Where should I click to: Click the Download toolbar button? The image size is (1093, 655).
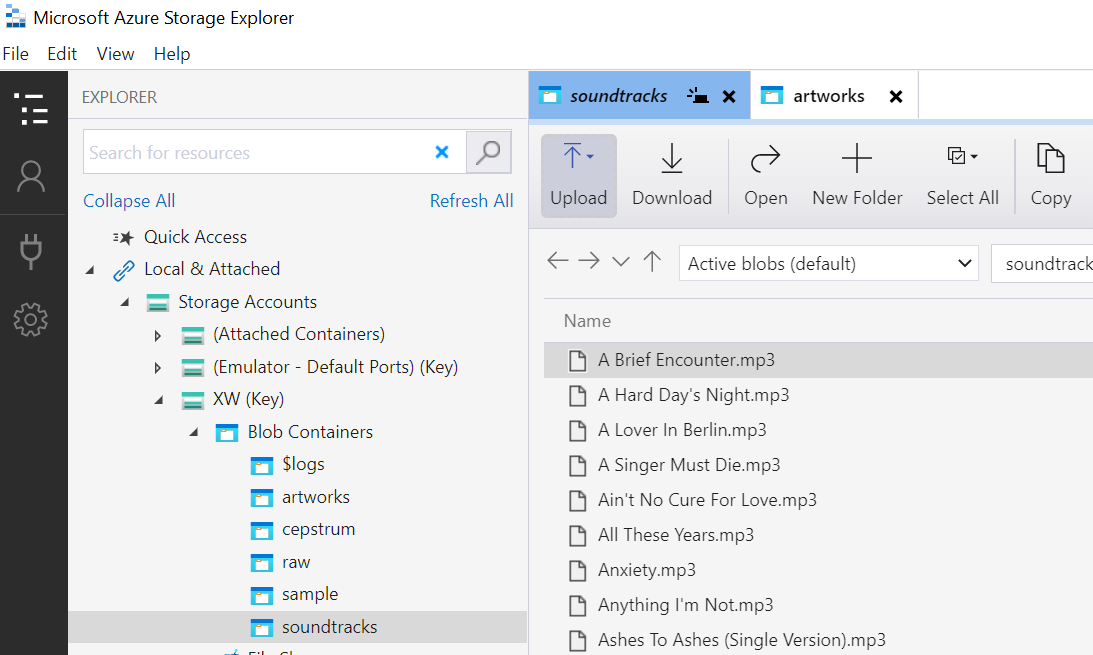(672, 176)
